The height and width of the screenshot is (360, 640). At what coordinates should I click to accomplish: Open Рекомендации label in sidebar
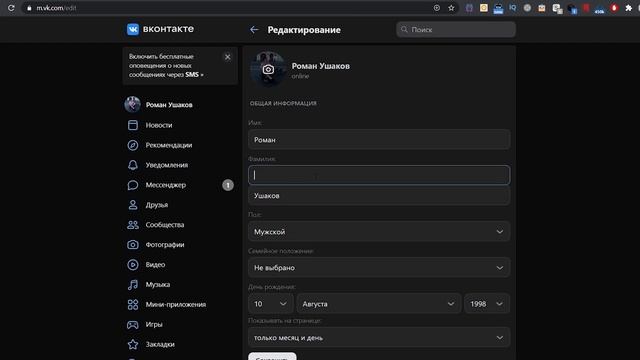(x=169, y=145)
